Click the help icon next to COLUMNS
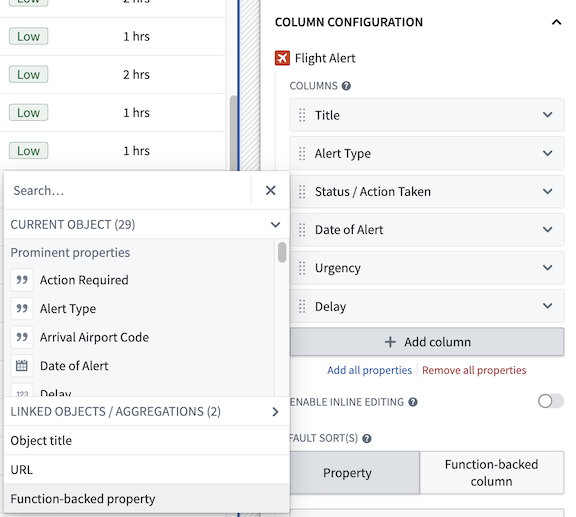576x517 pixels. pos(346,86)
